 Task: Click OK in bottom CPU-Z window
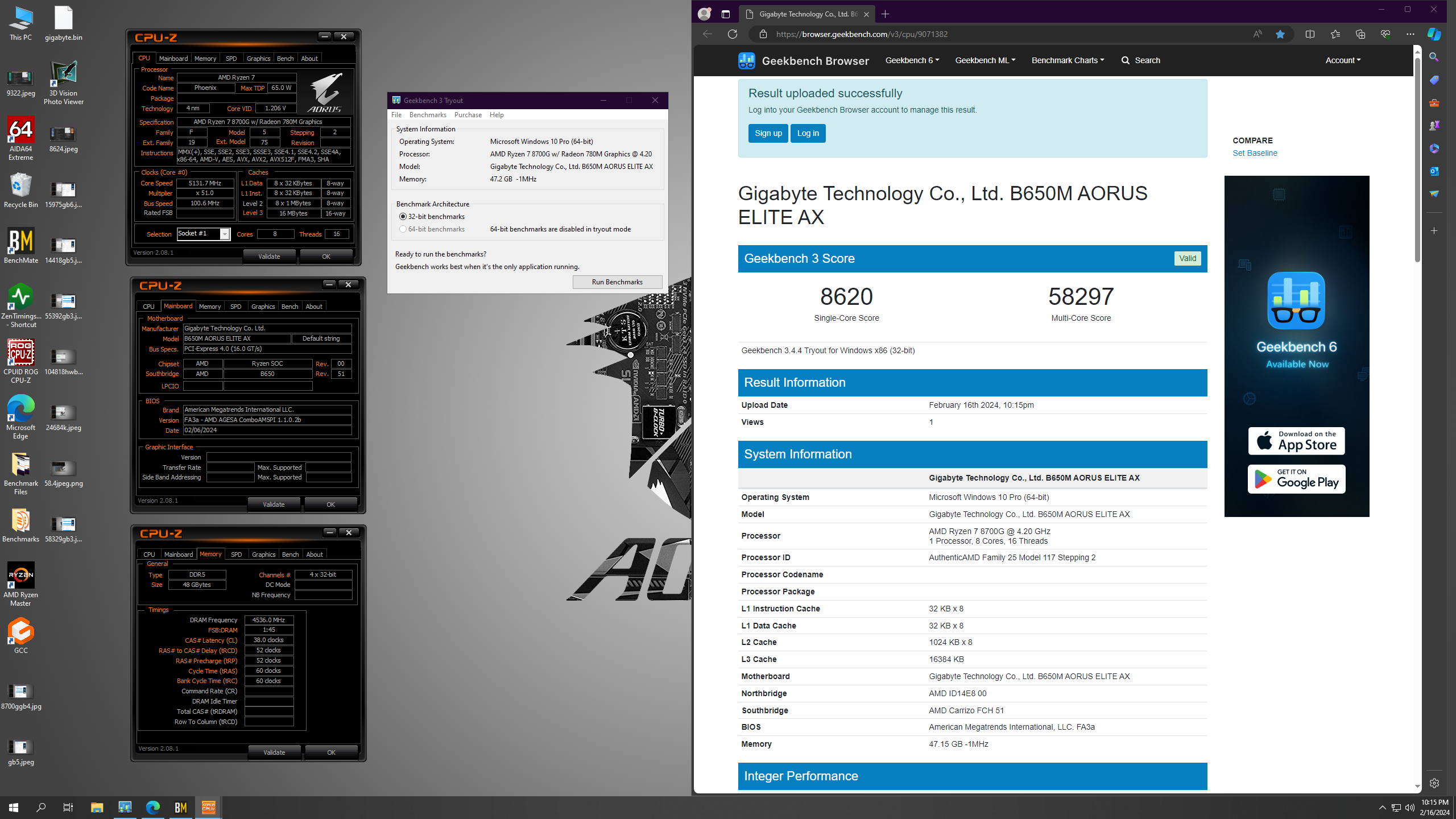331,752
